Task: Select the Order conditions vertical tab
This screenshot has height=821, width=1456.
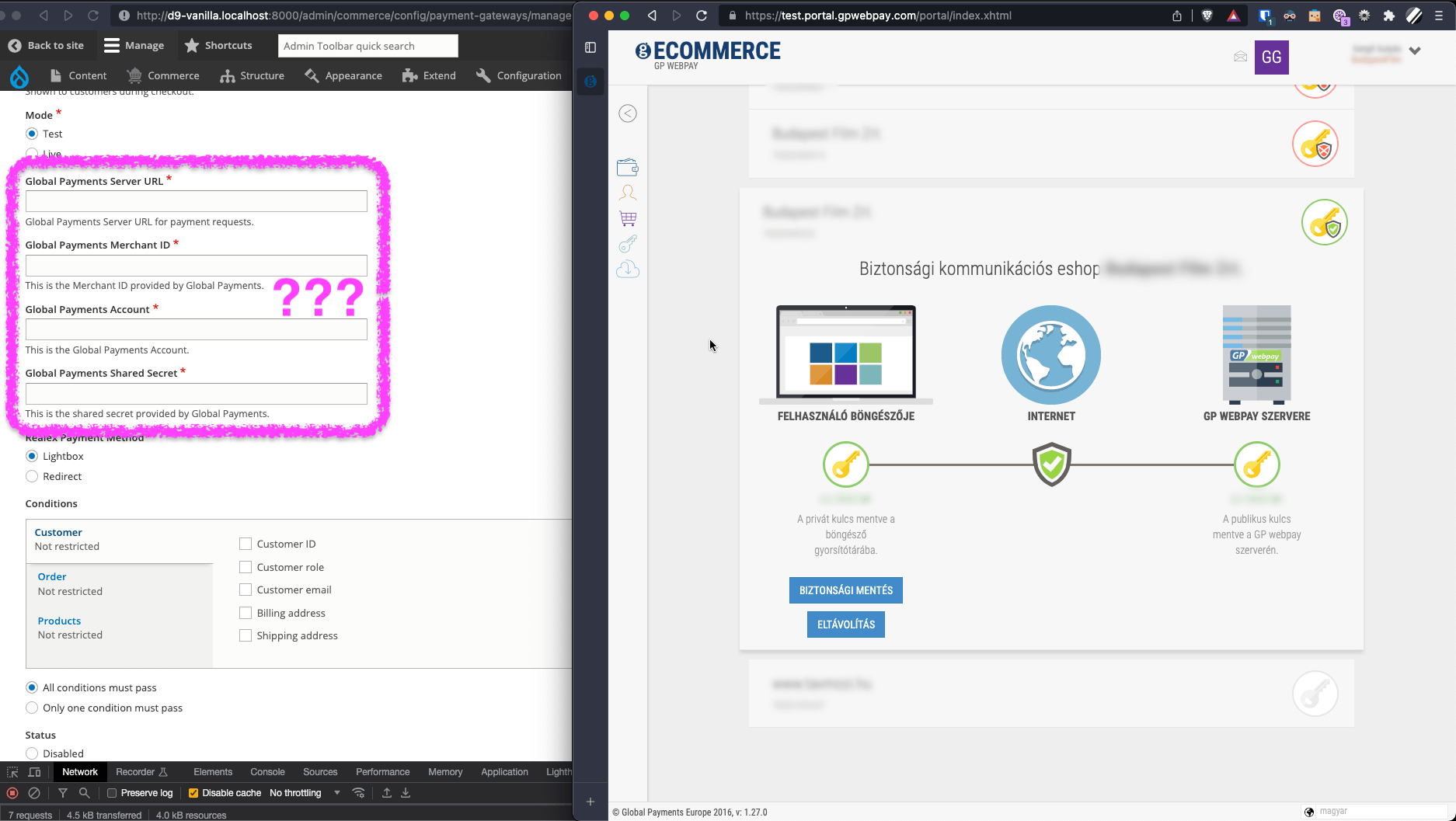Action: click(x=120, y=583)
